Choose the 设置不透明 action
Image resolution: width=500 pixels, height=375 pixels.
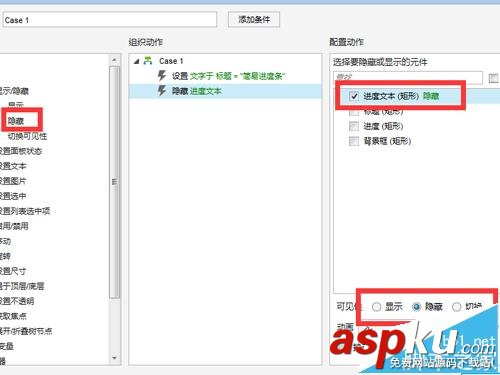(x=17, y=301)
